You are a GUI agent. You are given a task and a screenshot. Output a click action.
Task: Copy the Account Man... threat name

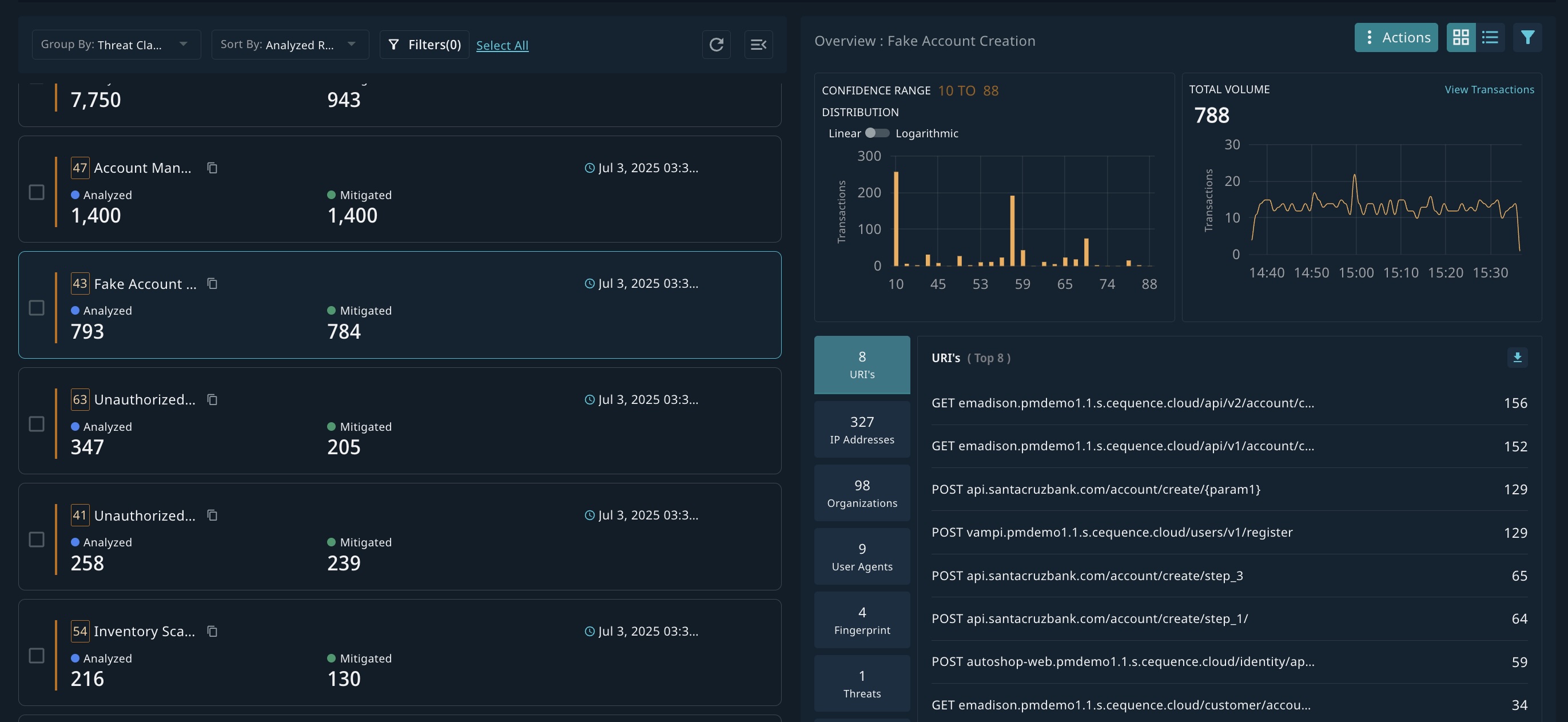(212, 168)
